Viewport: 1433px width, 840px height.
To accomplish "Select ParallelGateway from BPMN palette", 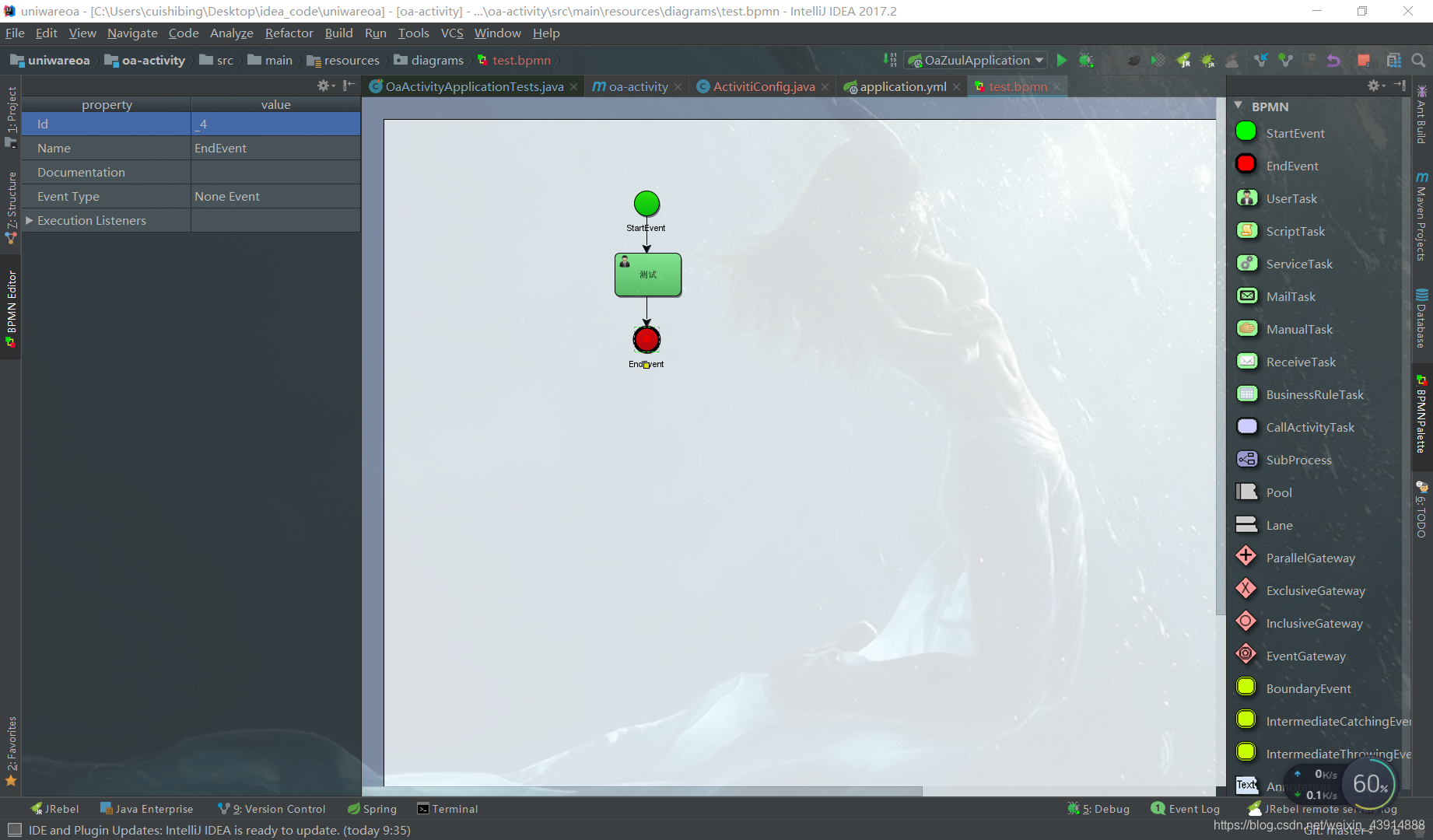I will pyautogui.click(x=1295, y=558).
